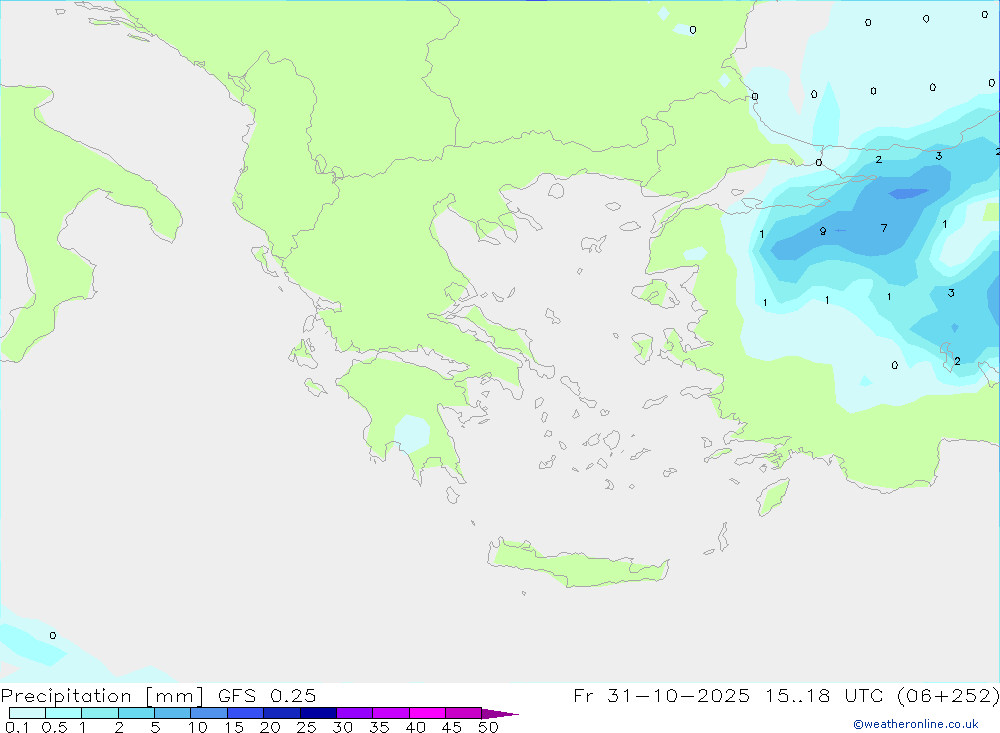Click the over-50 mm arrow tip of legend
The width and height of the screenshot is (1000, 733).
tap(500, 713)
